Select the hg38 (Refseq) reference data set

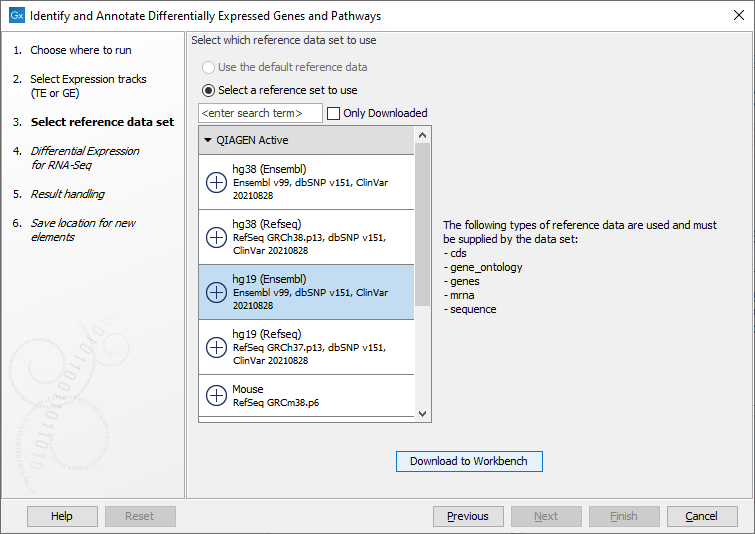click(x=306, y=237)
